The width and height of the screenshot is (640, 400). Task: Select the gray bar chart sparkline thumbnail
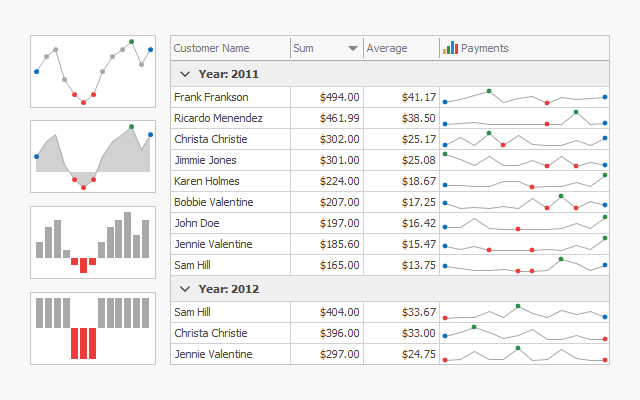(x=93, y=242)
